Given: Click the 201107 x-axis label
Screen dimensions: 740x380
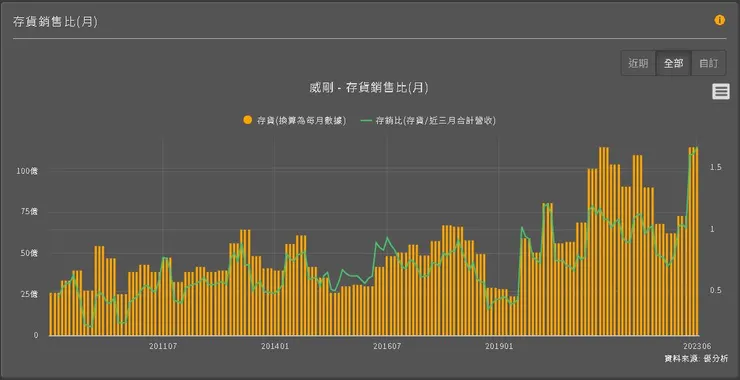Looking at the screenshot, I should [x=163, y=346].
